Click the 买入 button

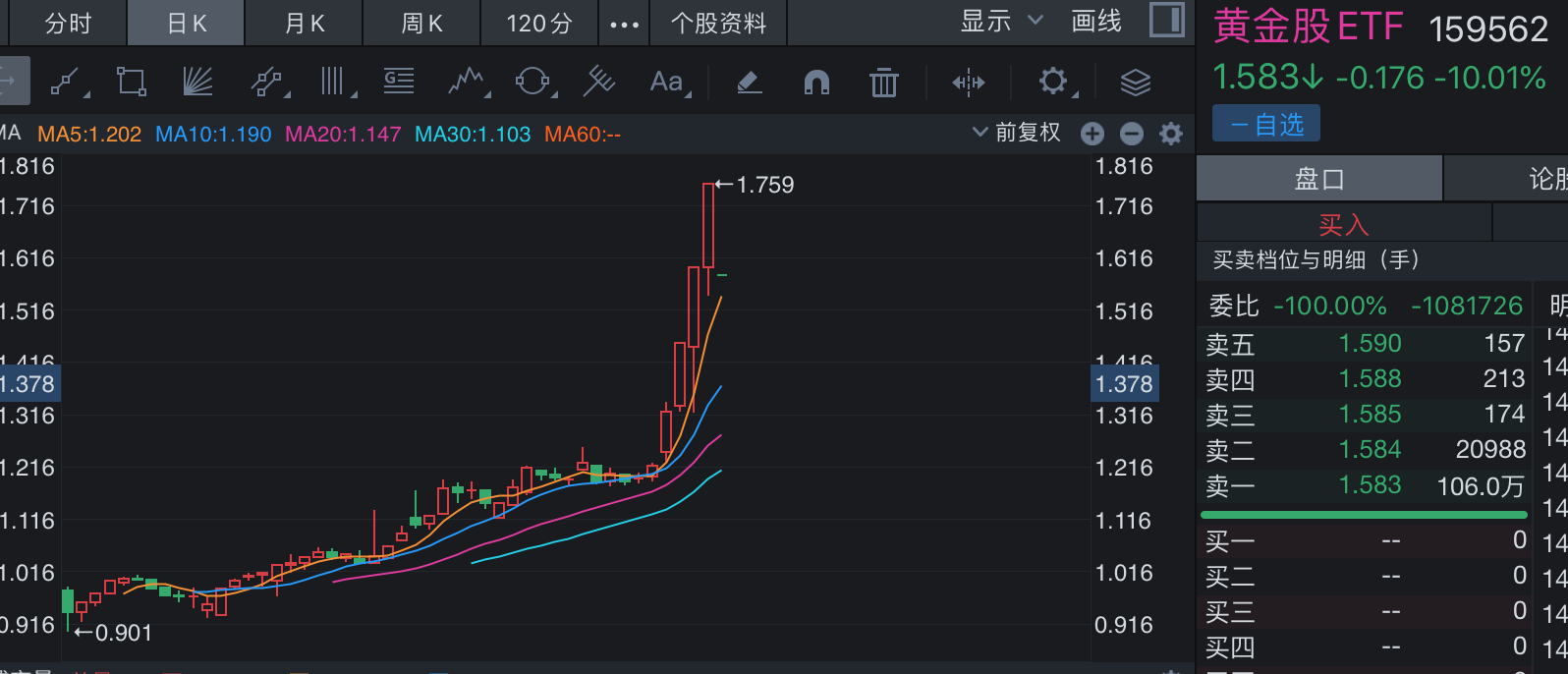coord(1344,225)
